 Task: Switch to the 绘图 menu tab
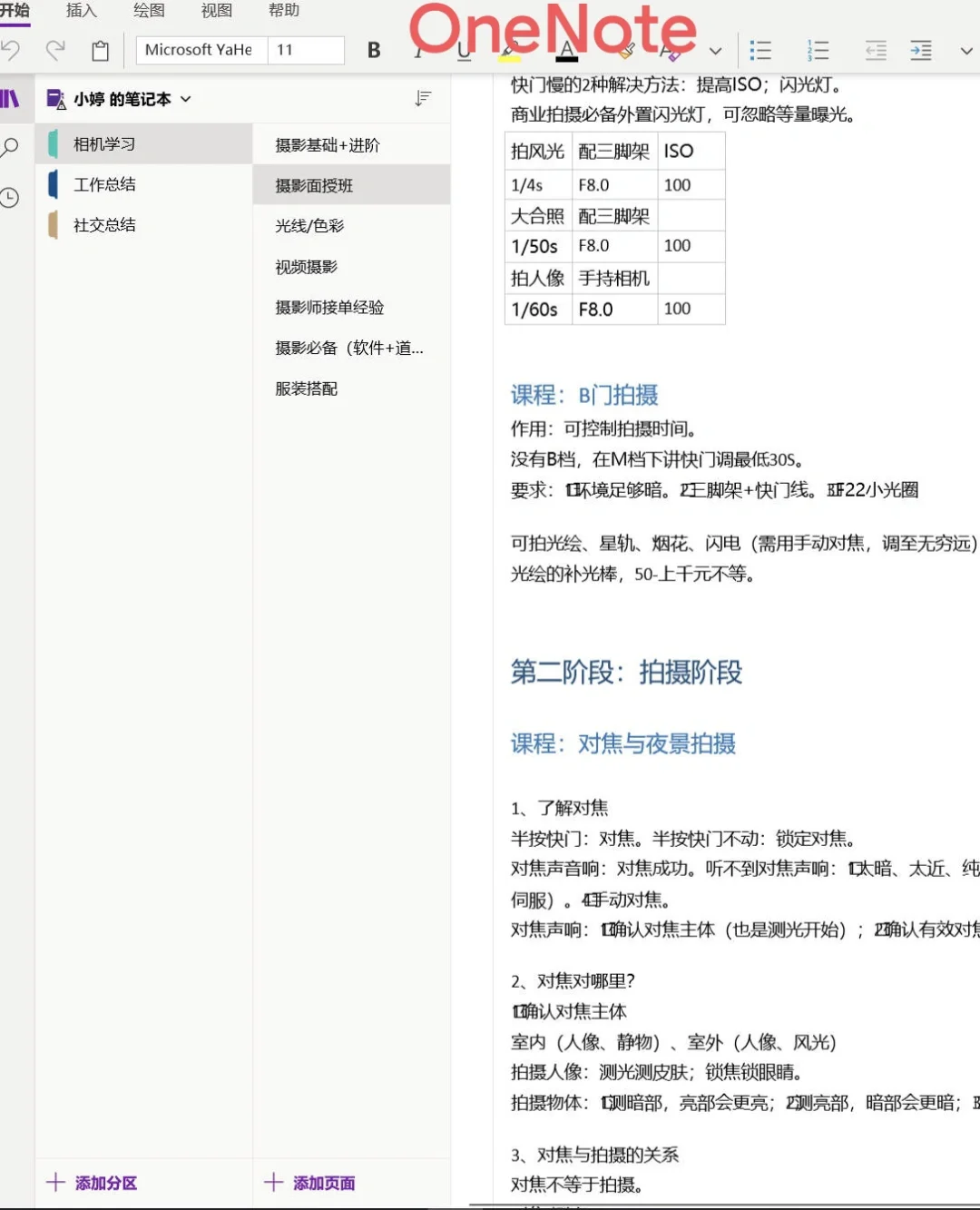point(147,11)
